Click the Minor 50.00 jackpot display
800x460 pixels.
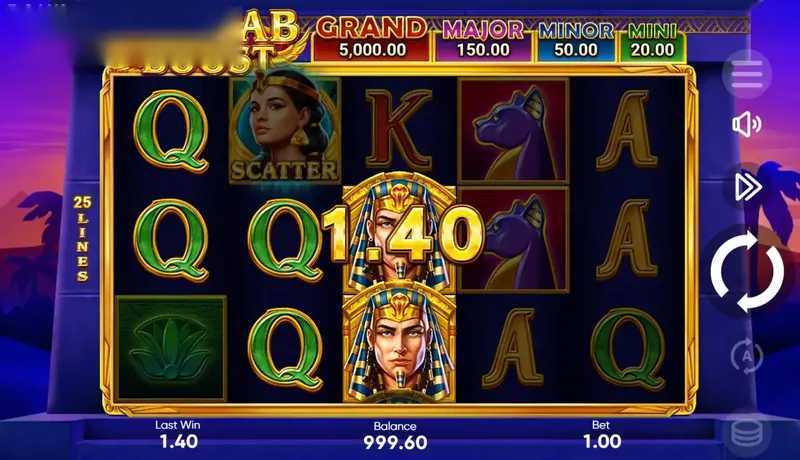click(576, 41)
